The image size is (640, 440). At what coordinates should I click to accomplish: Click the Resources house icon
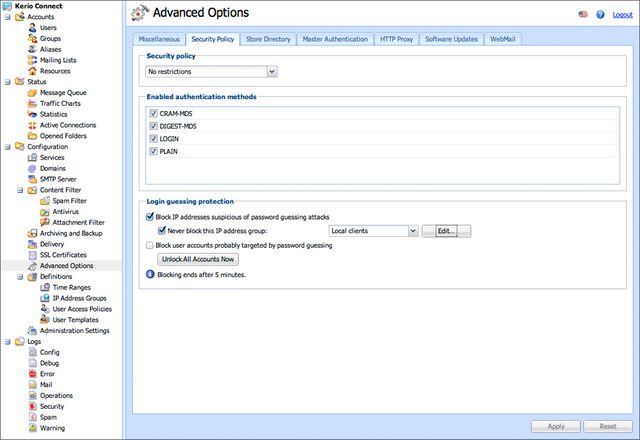click(33, 71)
